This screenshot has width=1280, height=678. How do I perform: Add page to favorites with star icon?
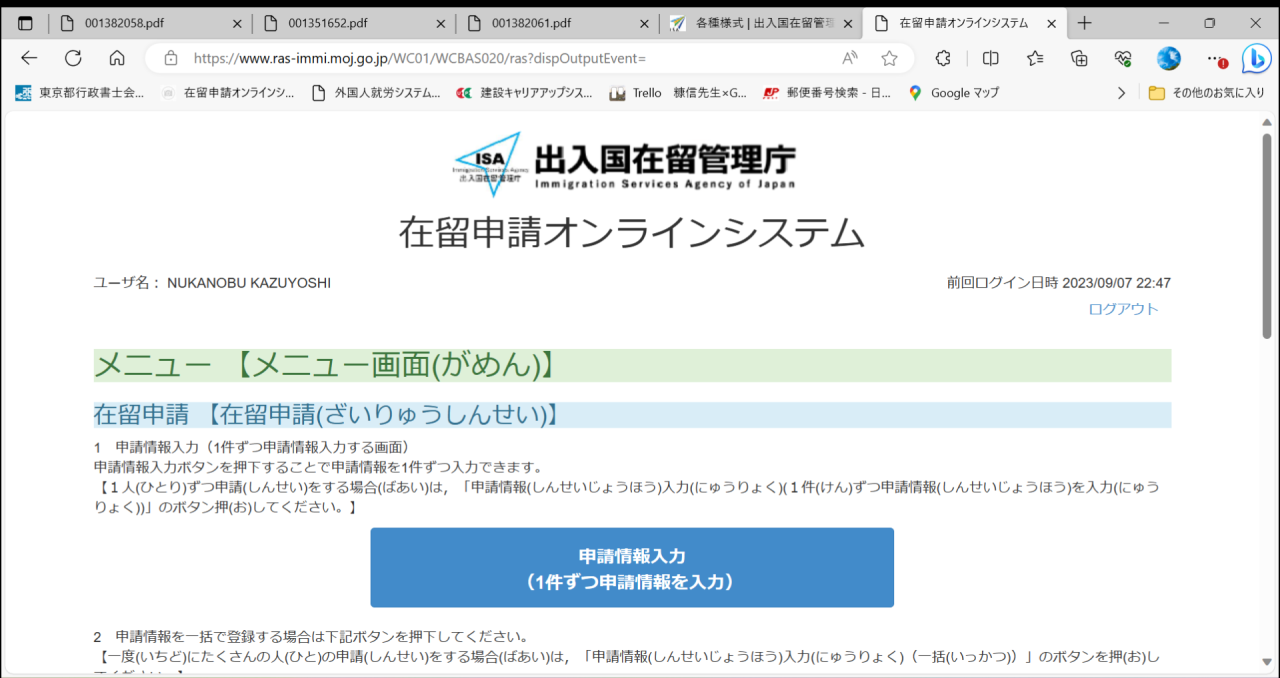(x=889, y=58)
